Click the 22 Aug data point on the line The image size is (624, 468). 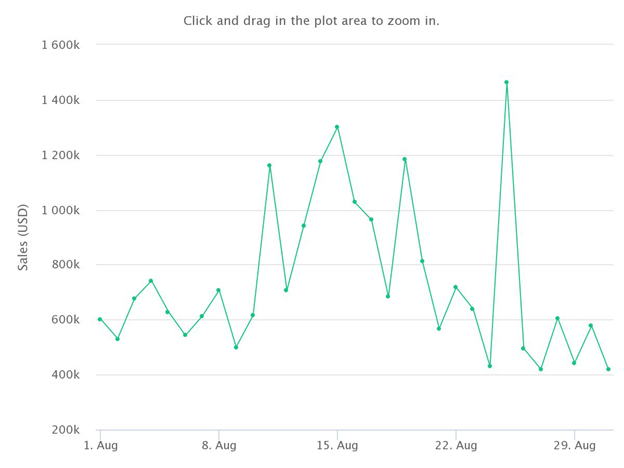456,287
